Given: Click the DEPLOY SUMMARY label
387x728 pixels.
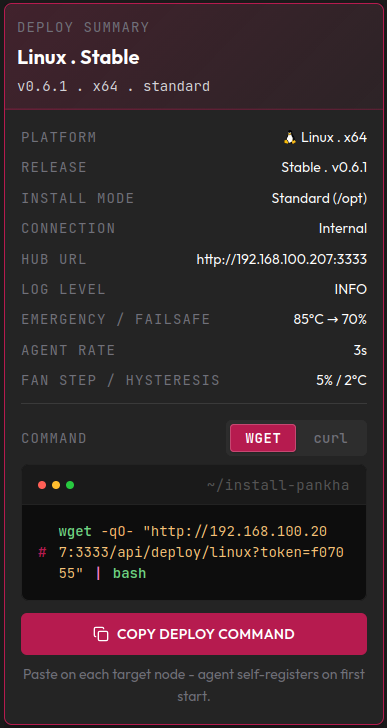Looking at the screenshot, I should (83, 27).
